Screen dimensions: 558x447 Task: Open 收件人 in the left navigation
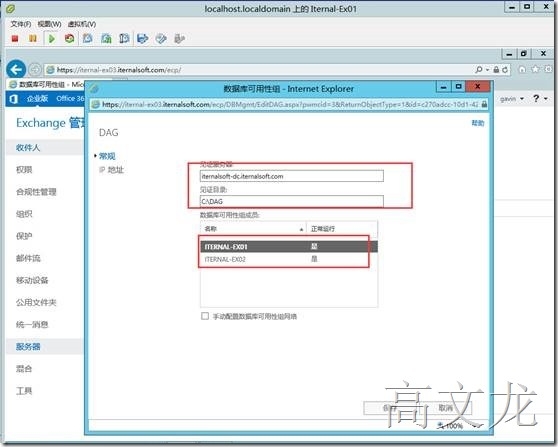tap(28, 148)
